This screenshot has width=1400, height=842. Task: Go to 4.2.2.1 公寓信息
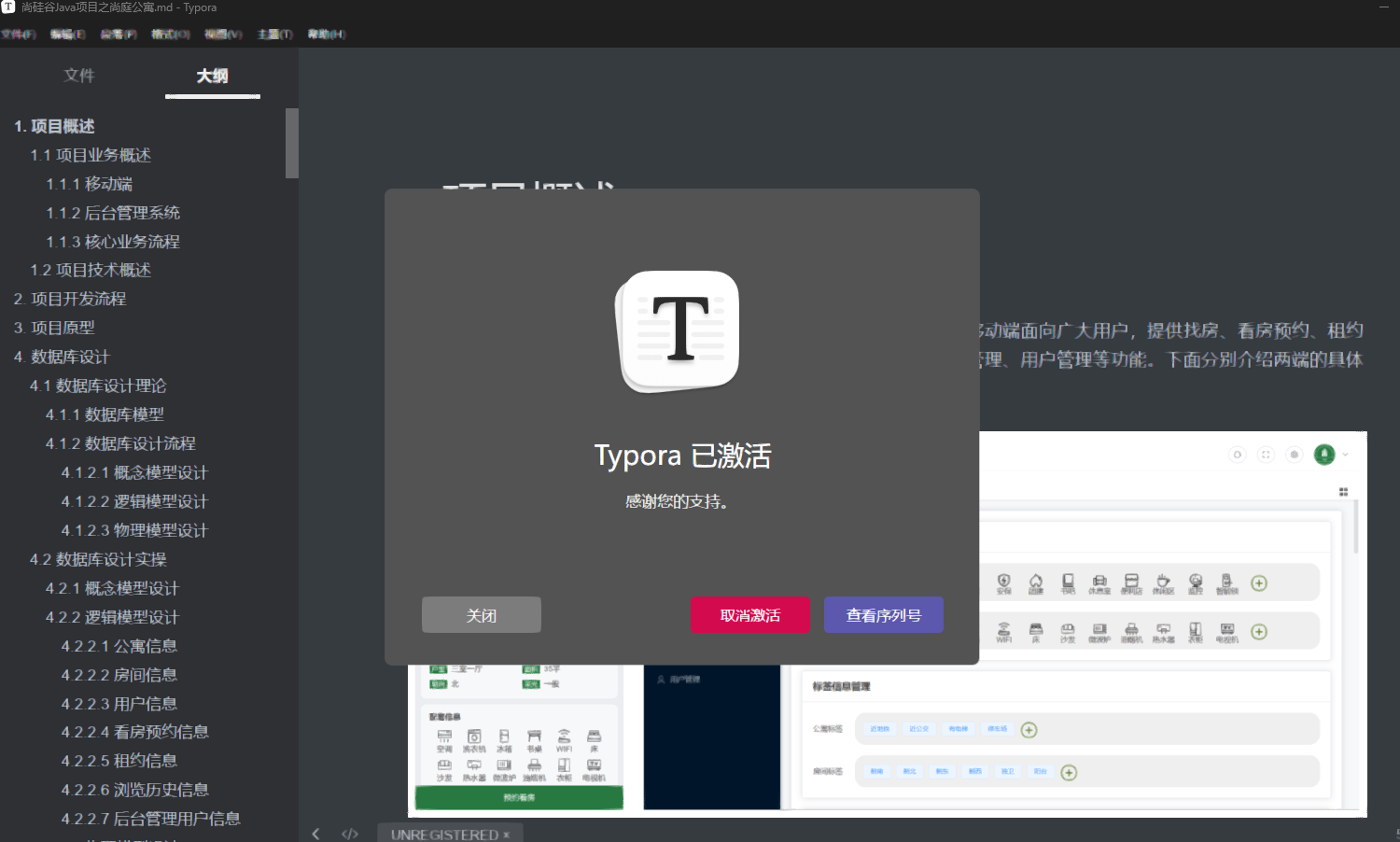(x=119, y=646)
